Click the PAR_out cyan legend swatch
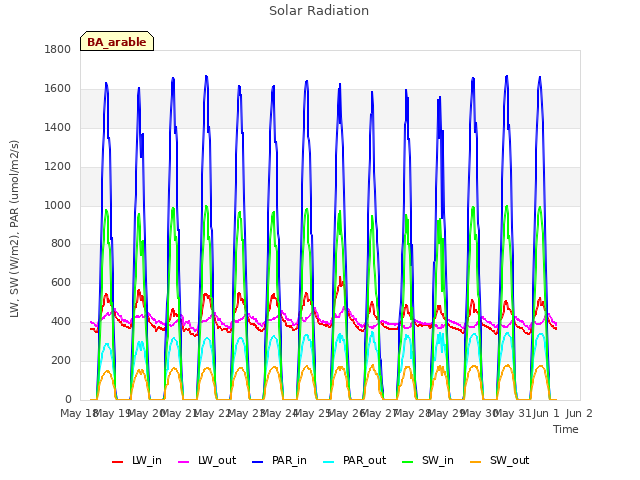640x480 pixels. [329, 462]
